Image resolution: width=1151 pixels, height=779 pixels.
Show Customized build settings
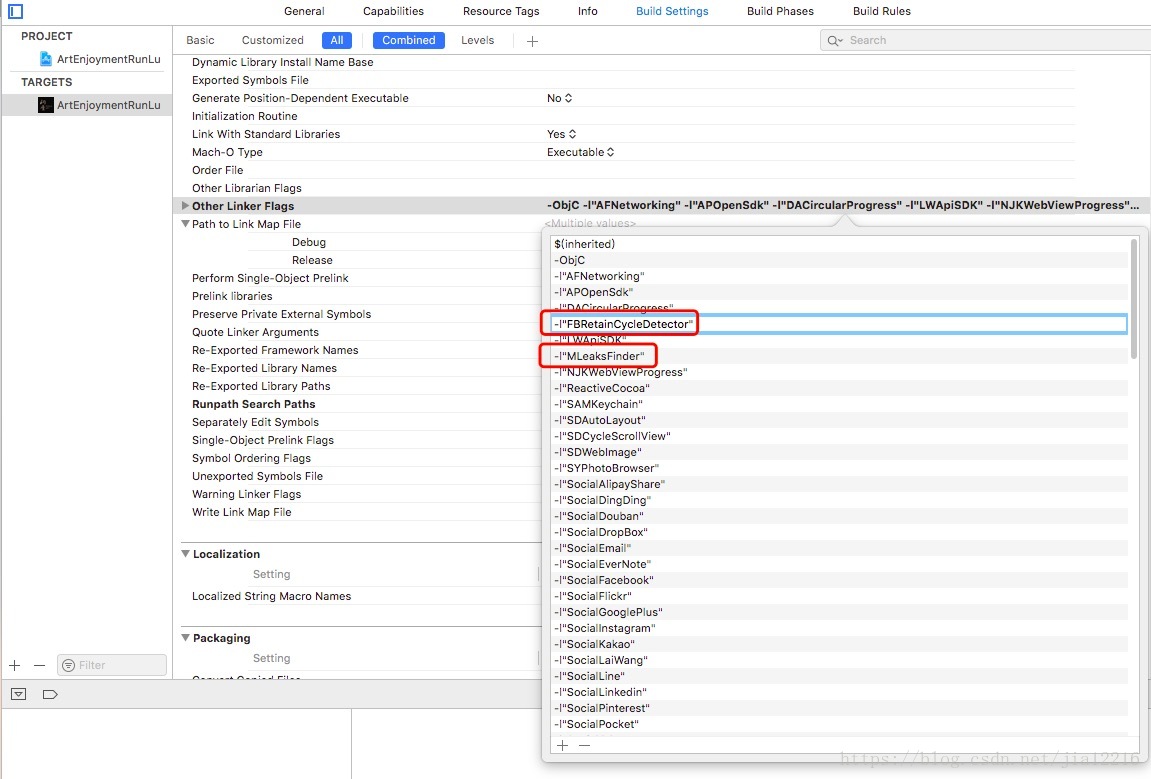272,40
